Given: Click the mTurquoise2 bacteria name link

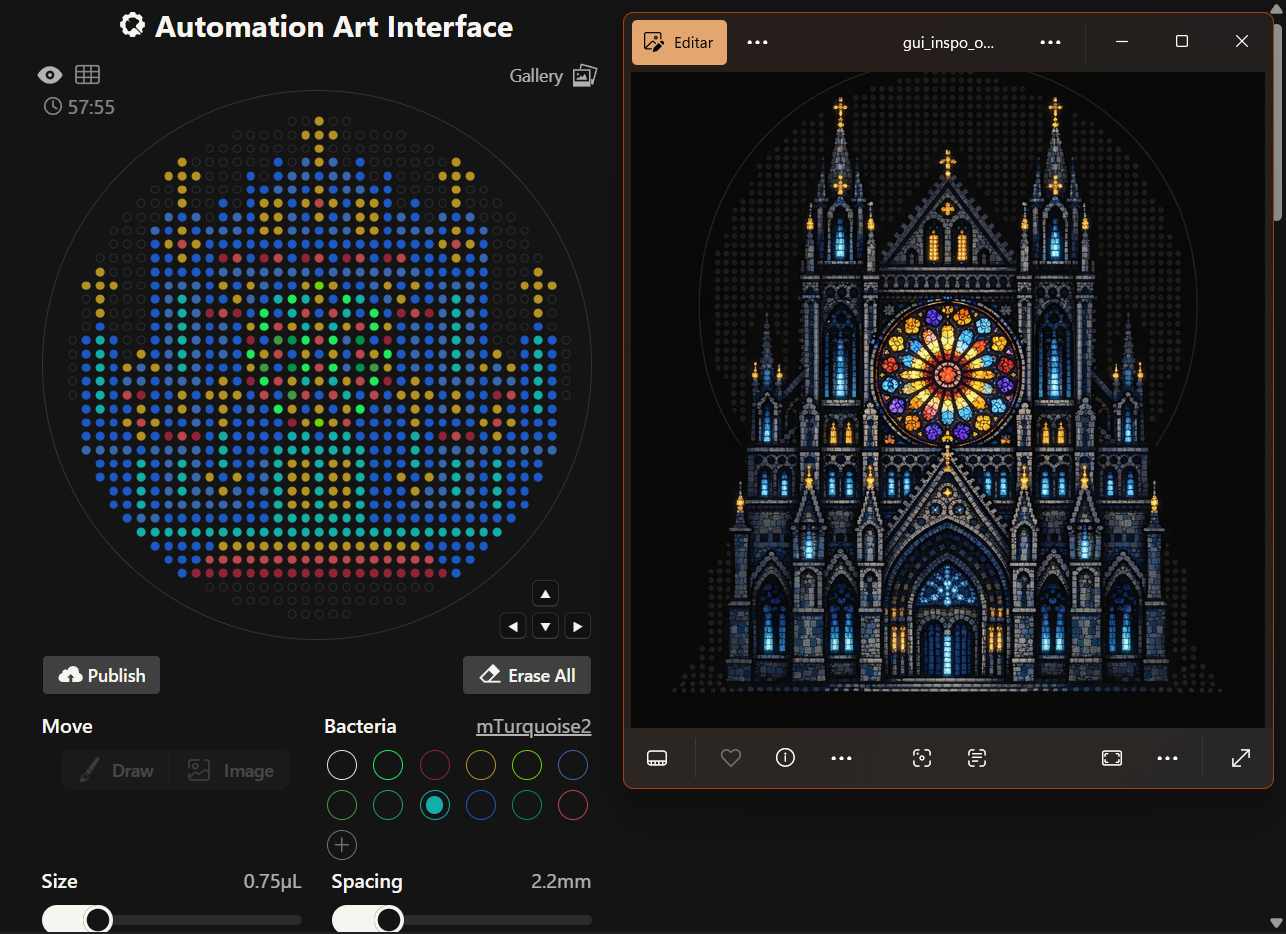Looking at the screenshot, I should [x=533, y=727].
